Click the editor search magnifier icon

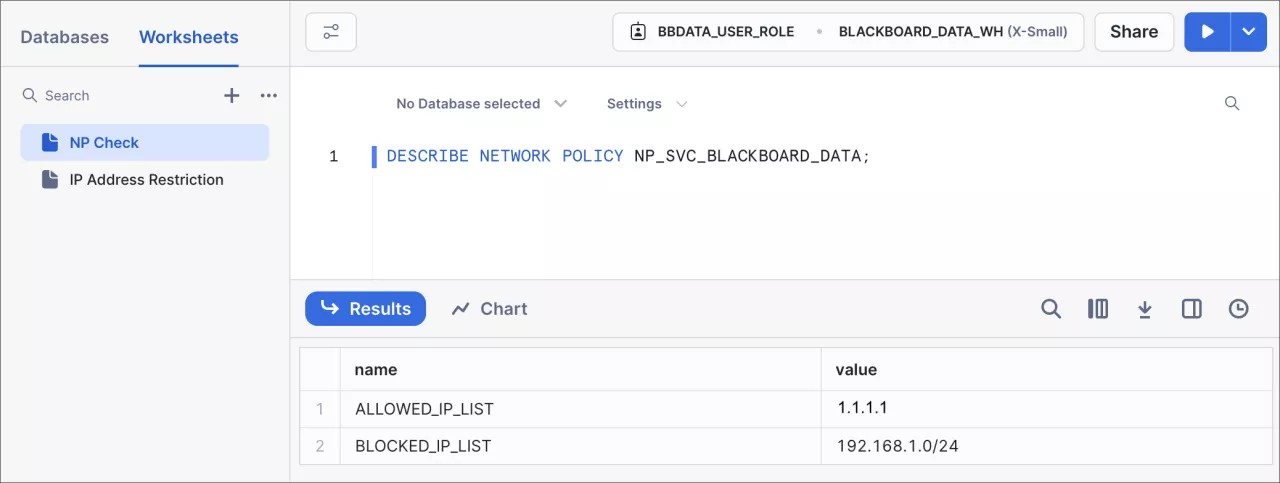pos(1232,104)
